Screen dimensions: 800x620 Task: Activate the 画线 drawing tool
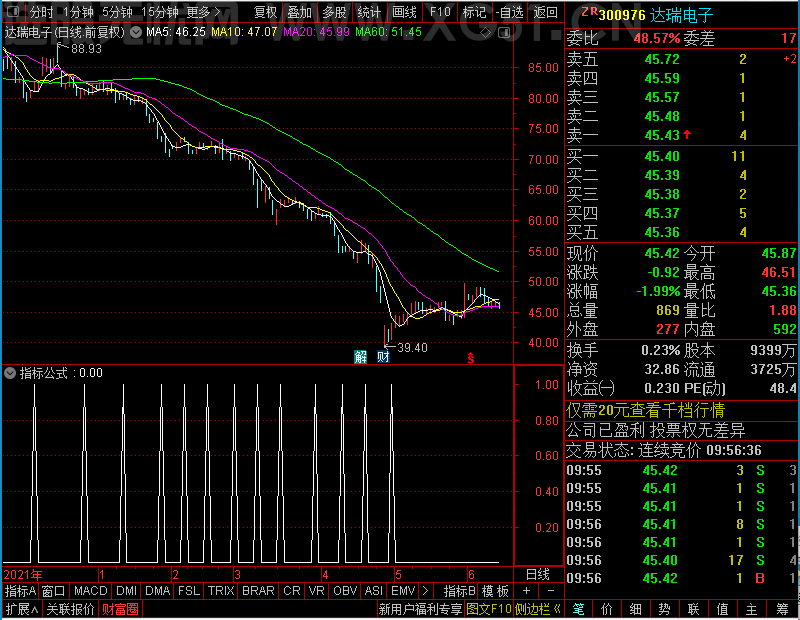(404, 12)
